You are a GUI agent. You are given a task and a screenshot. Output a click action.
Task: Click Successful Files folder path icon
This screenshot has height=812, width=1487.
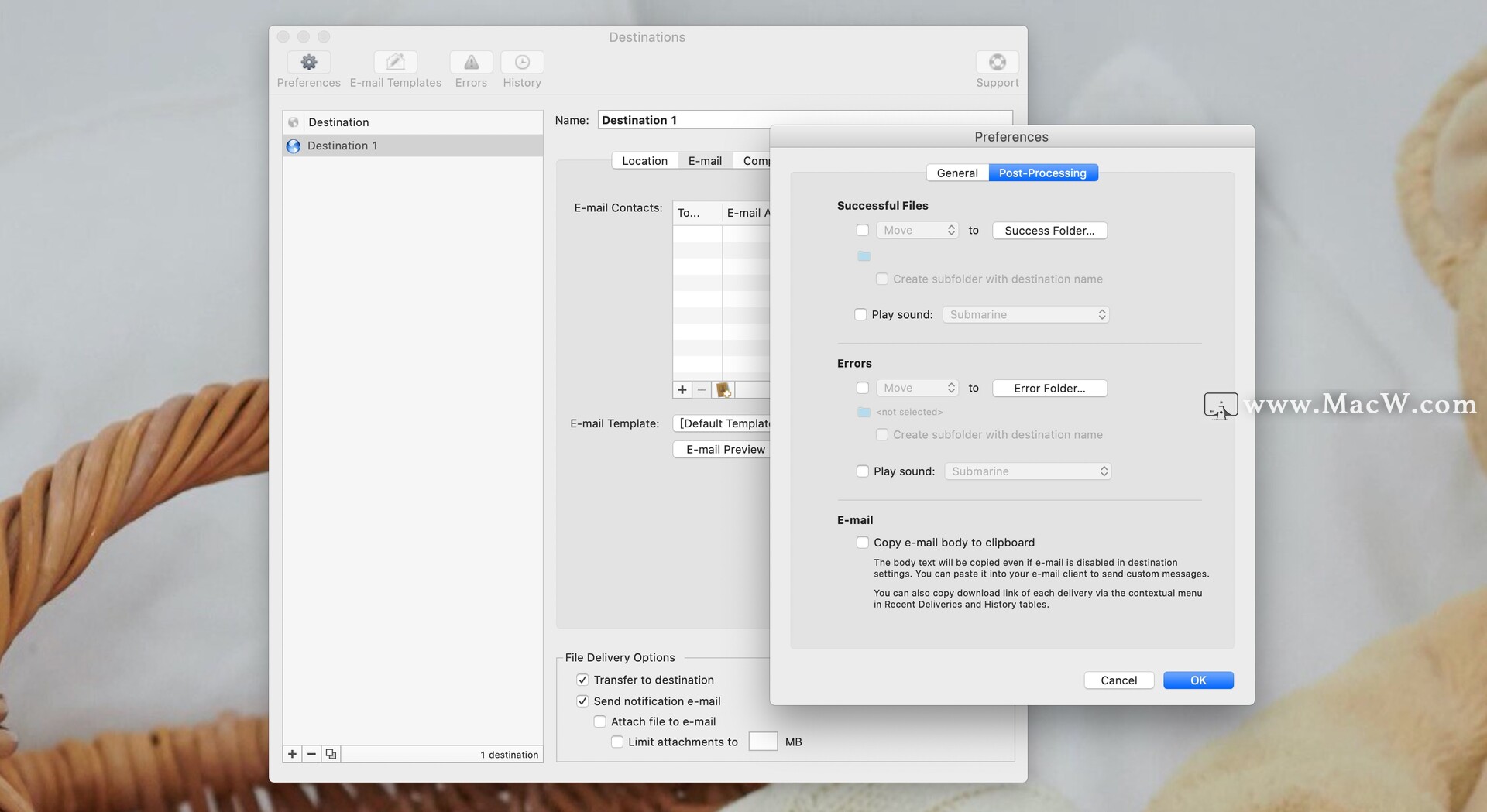(x=864, y=256)
